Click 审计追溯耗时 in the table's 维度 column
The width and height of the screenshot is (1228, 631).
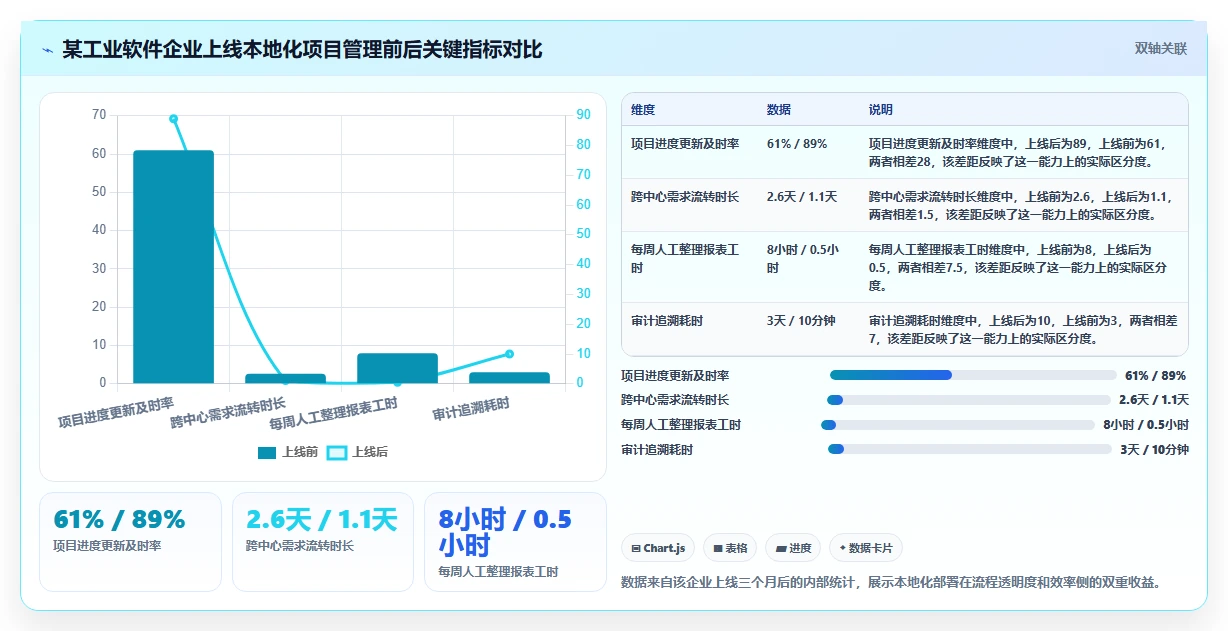[667, 321]
